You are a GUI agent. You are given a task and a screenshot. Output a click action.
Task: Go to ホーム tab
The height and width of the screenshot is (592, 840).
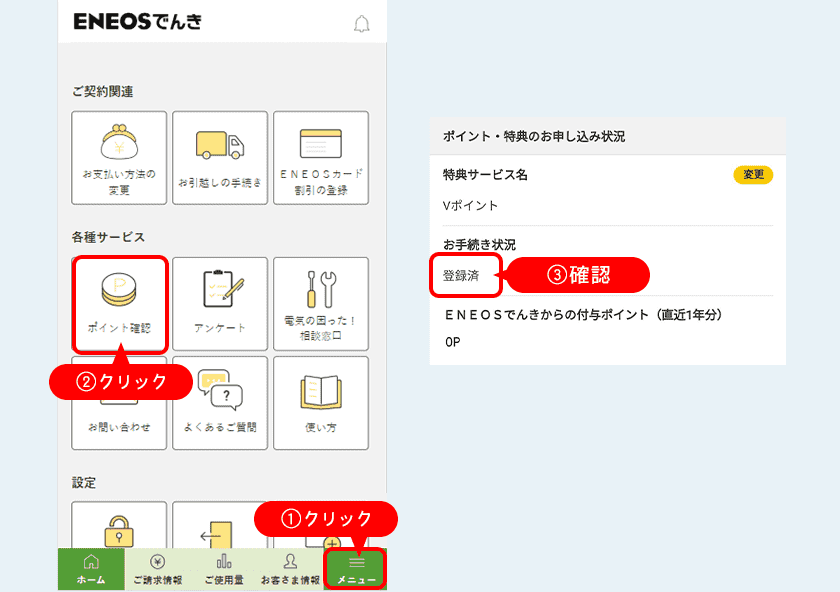[91, 569]
